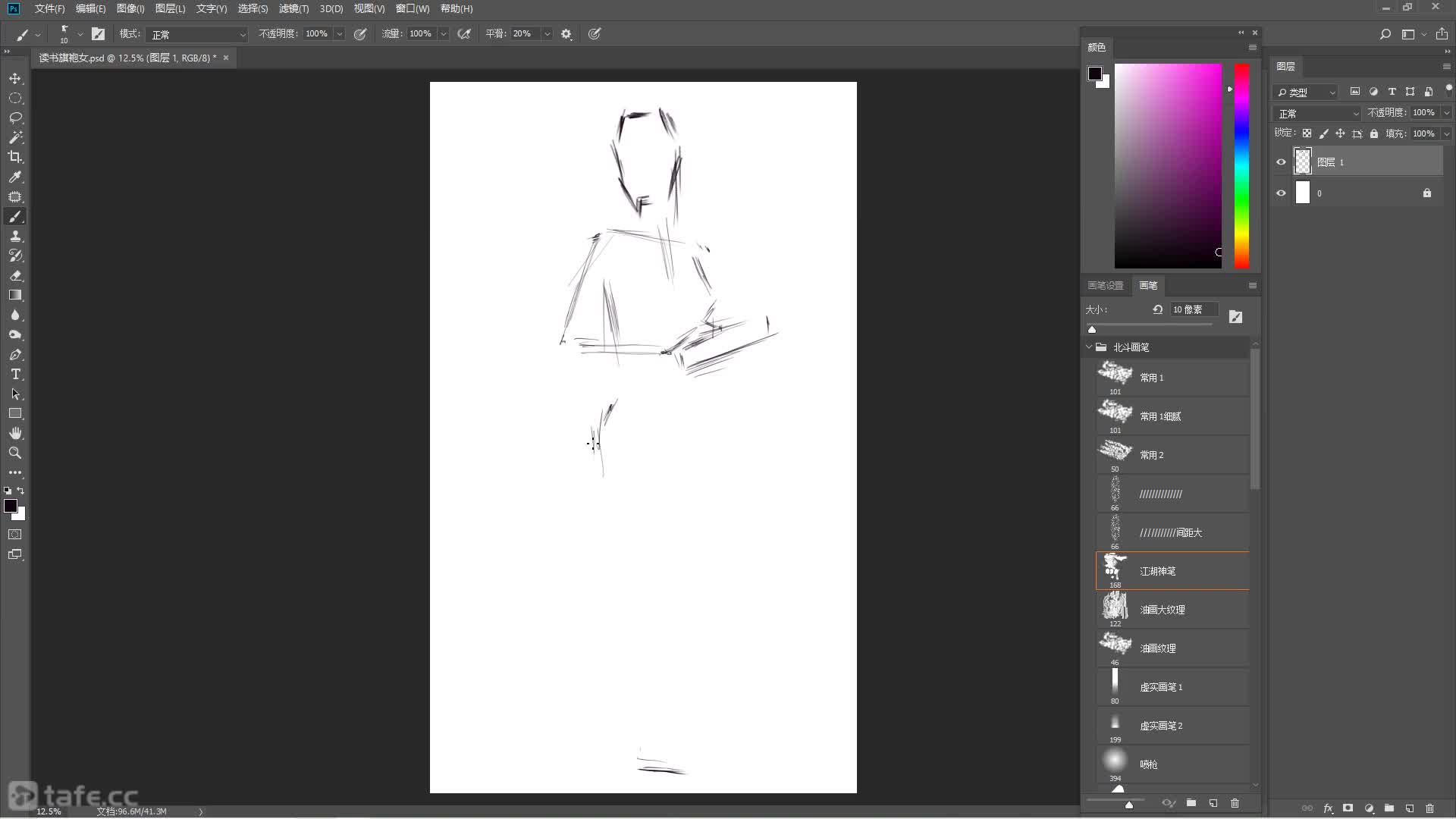Select the Path Selection tool

point(15,394)
